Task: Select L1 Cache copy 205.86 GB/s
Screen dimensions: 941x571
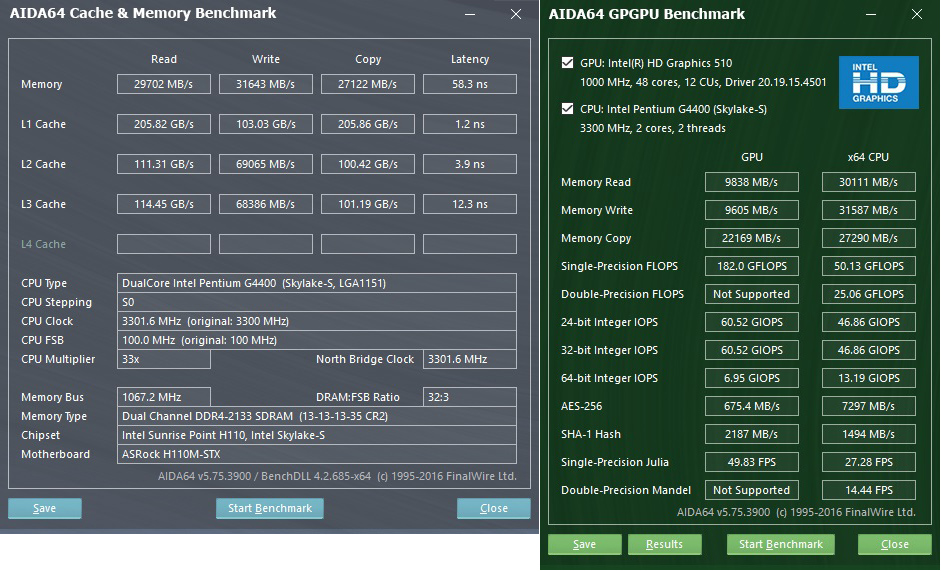Action: (x=368, y=124)
